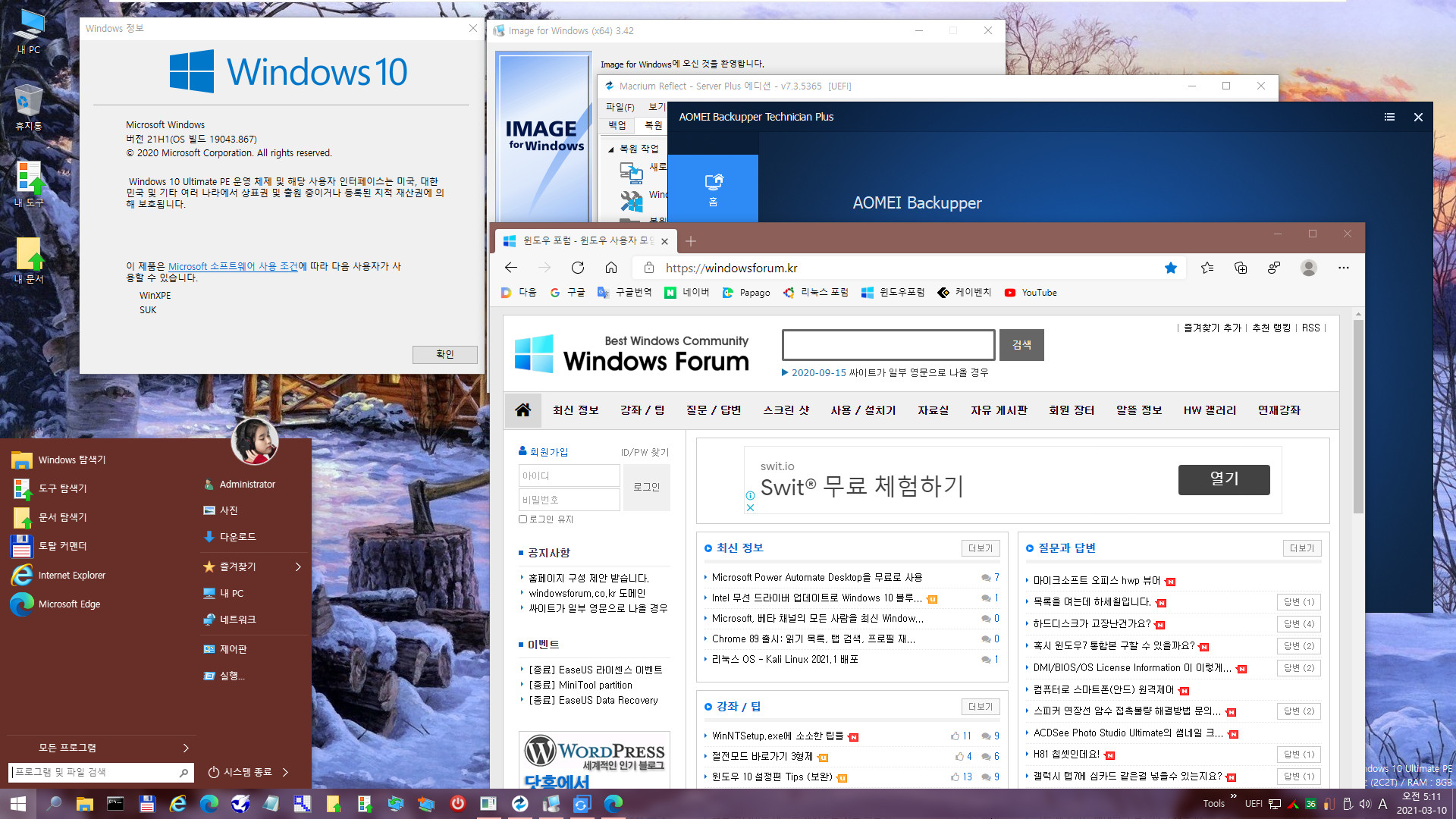Open the 파일(F) menu in Macrium Reflect

620,107
